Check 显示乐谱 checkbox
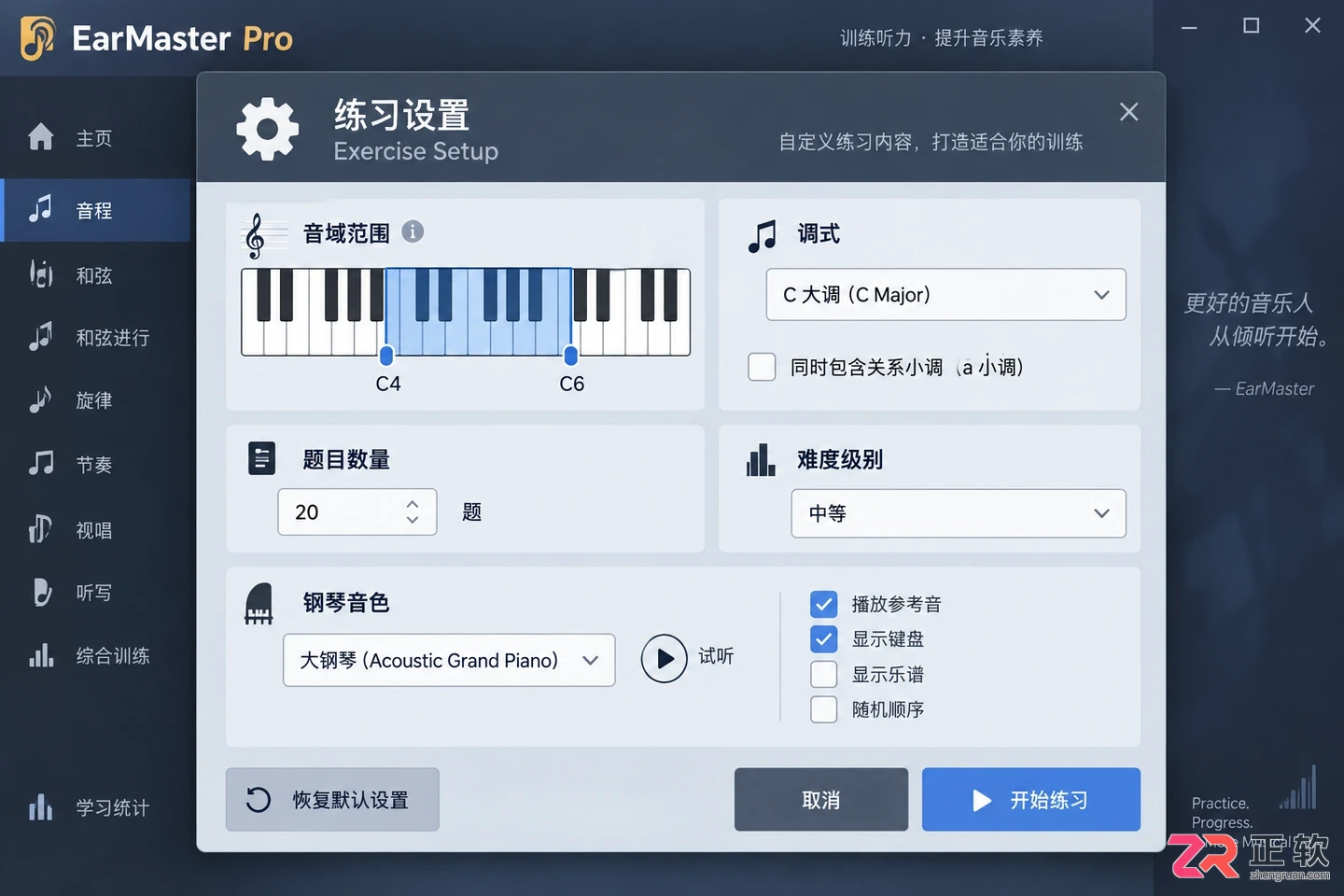1344x896 pixels. pos(823,674)
